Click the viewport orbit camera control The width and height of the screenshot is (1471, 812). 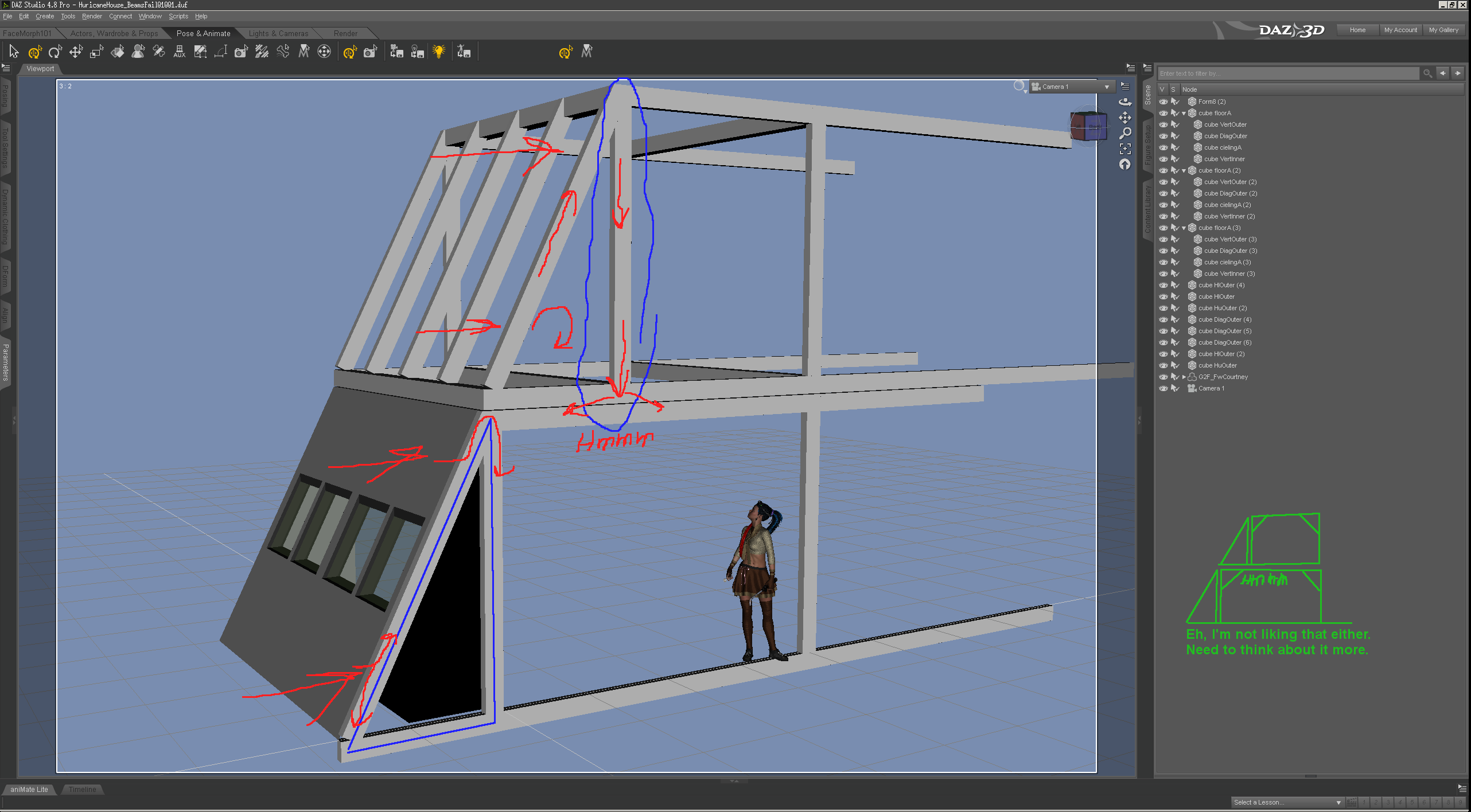1125,102
